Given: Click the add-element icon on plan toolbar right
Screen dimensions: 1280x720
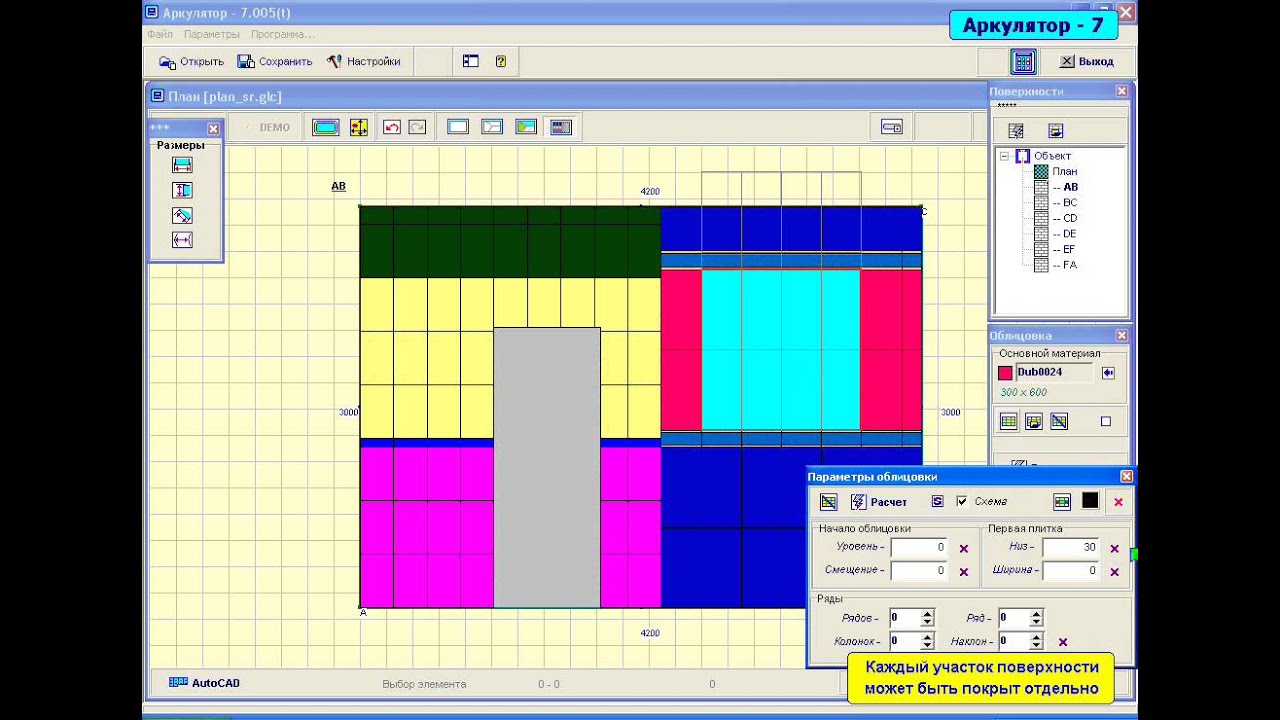Looking at the screenshot, I should click(x=892, y=127).
